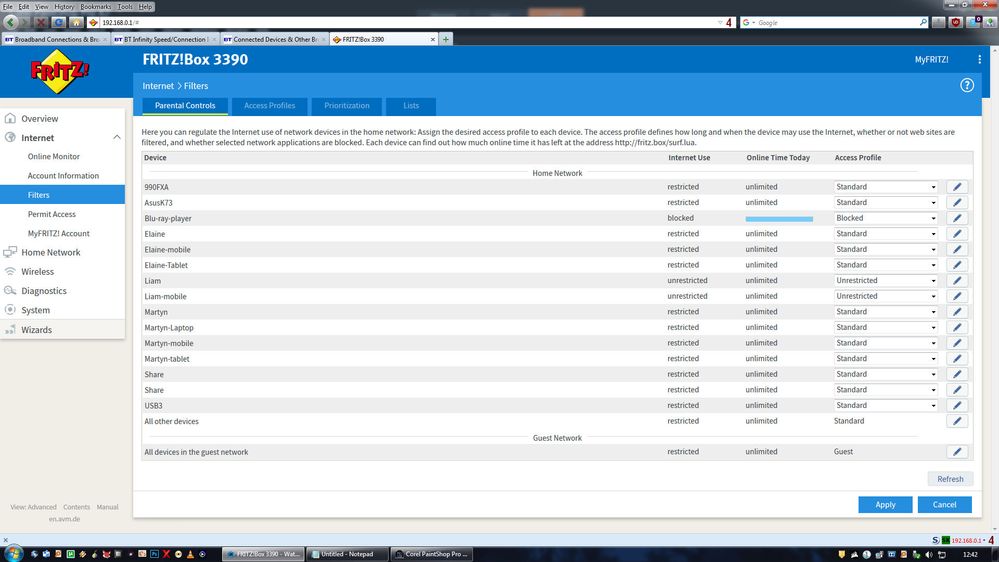Open the help question mark icon
The height and width of the screenshot is (562, 999).
[967, 85]
